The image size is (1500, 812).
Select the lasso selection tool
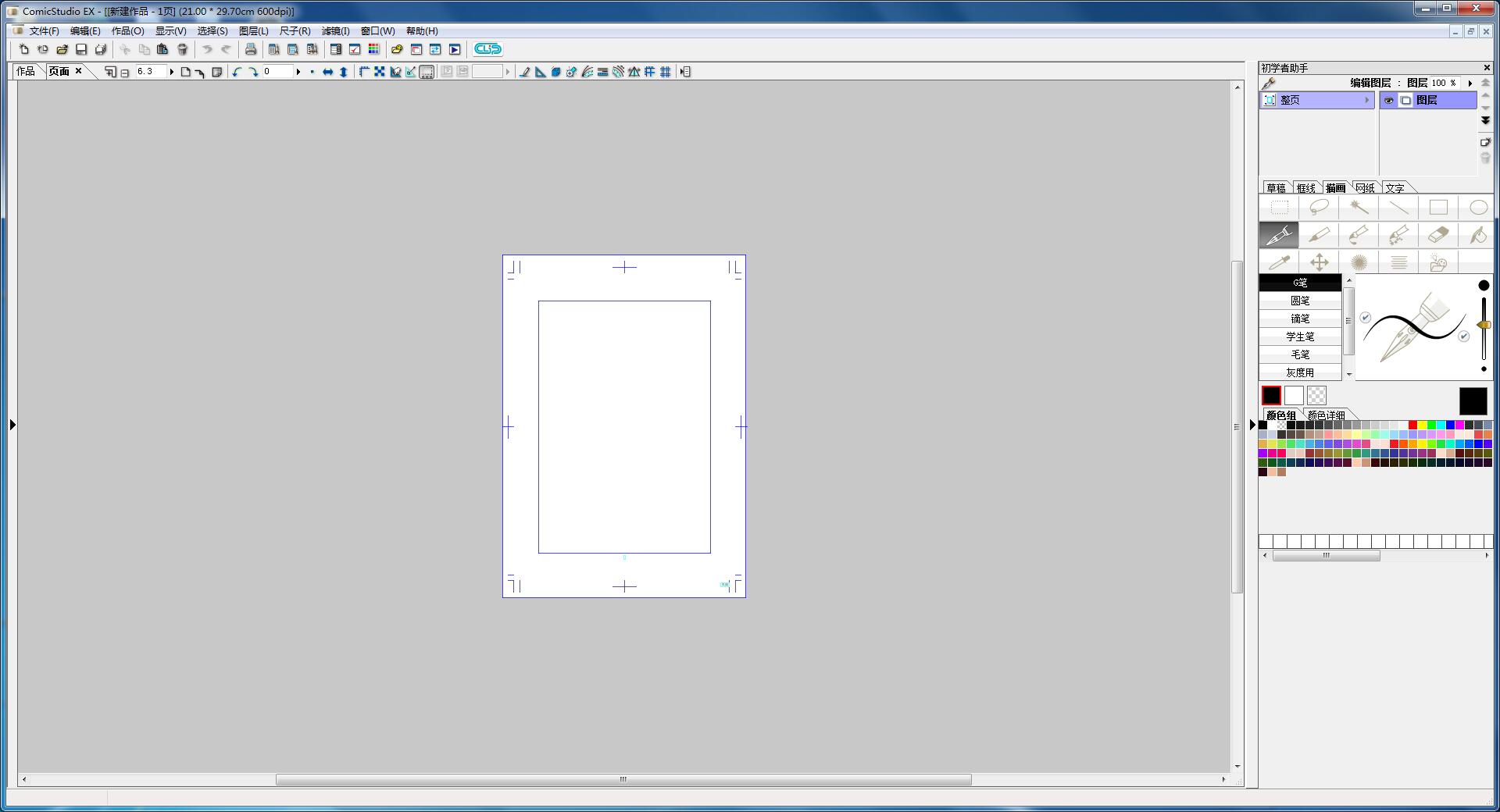click(x=1320, y=207)
